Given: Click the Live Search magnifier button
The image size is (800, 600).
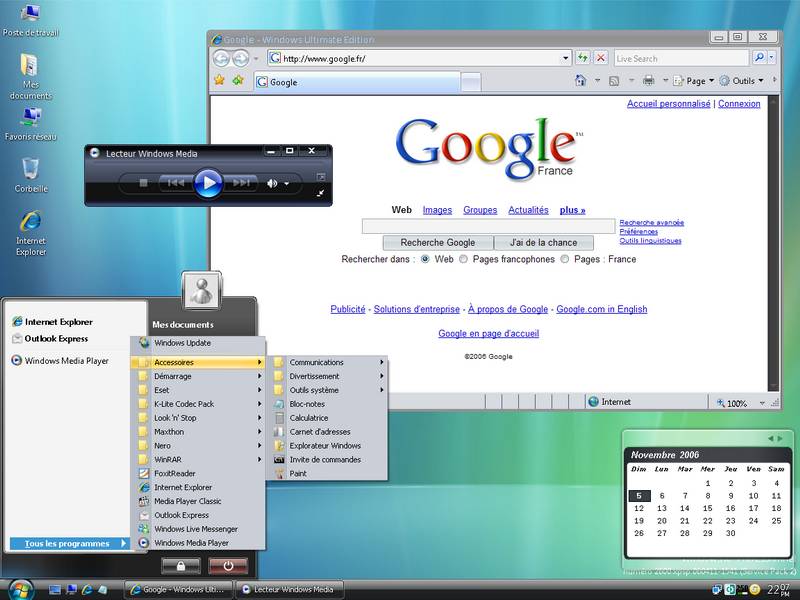Looking at the screenshot, I should click(759, 58).
